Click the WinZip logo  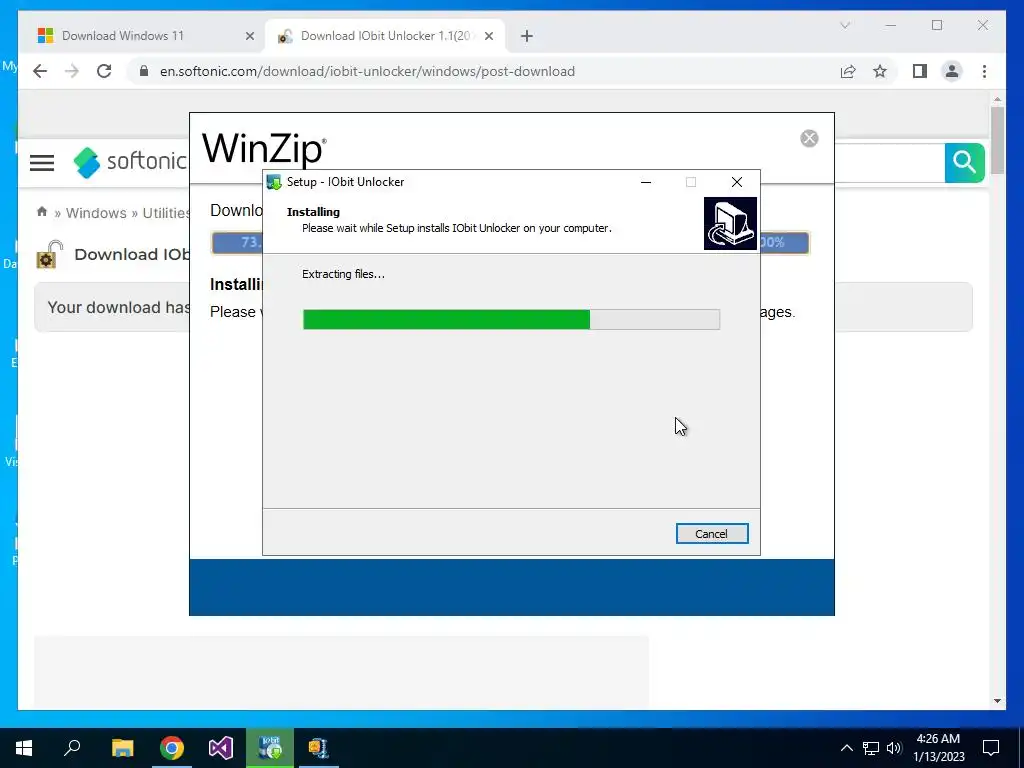(x=264, y=149)
